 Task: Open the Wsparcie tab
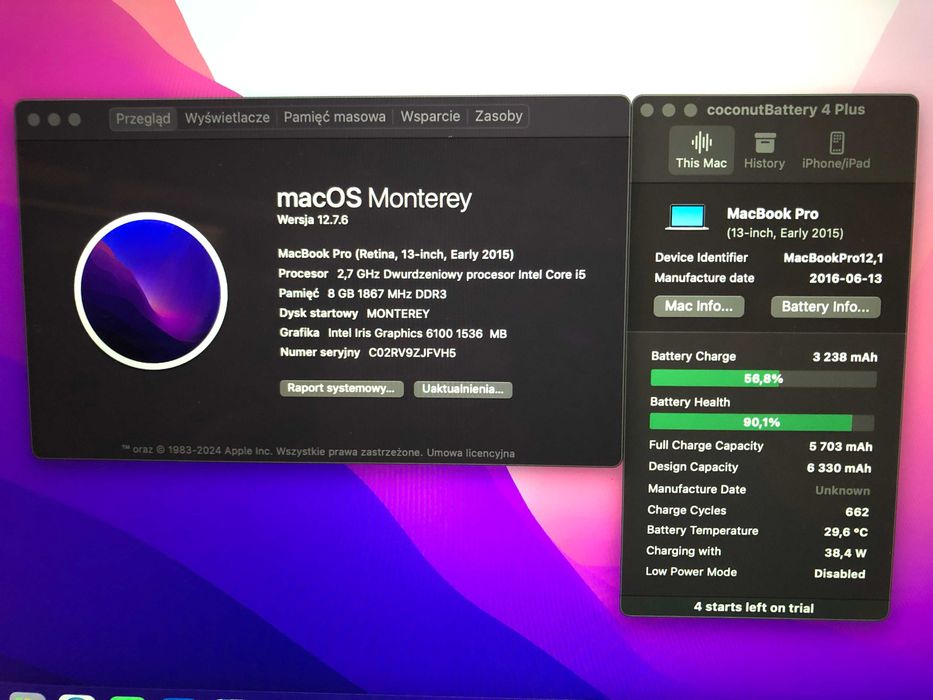pos(430,116)
